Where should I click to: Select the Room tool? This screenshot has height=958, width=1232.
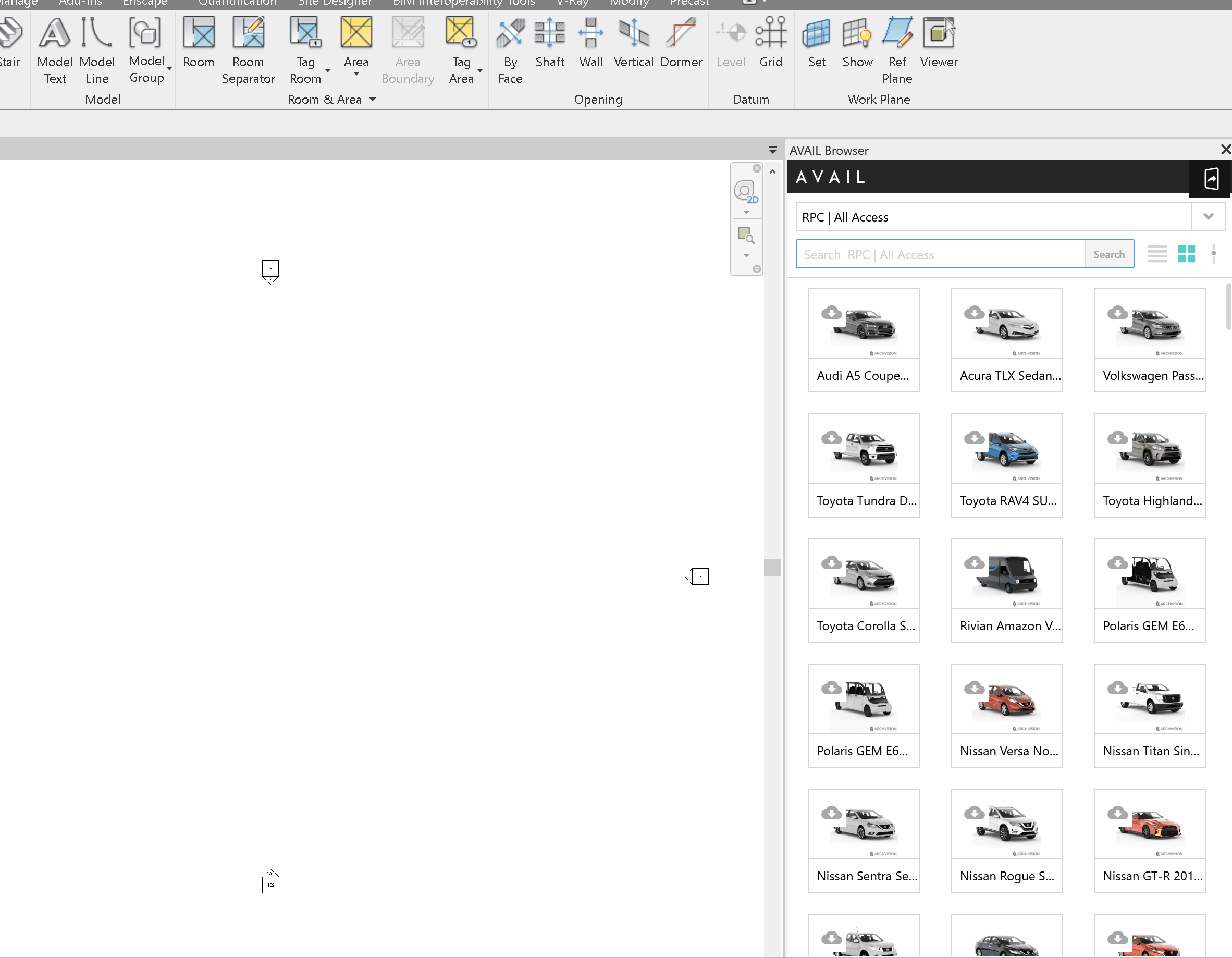coord(199,48)
